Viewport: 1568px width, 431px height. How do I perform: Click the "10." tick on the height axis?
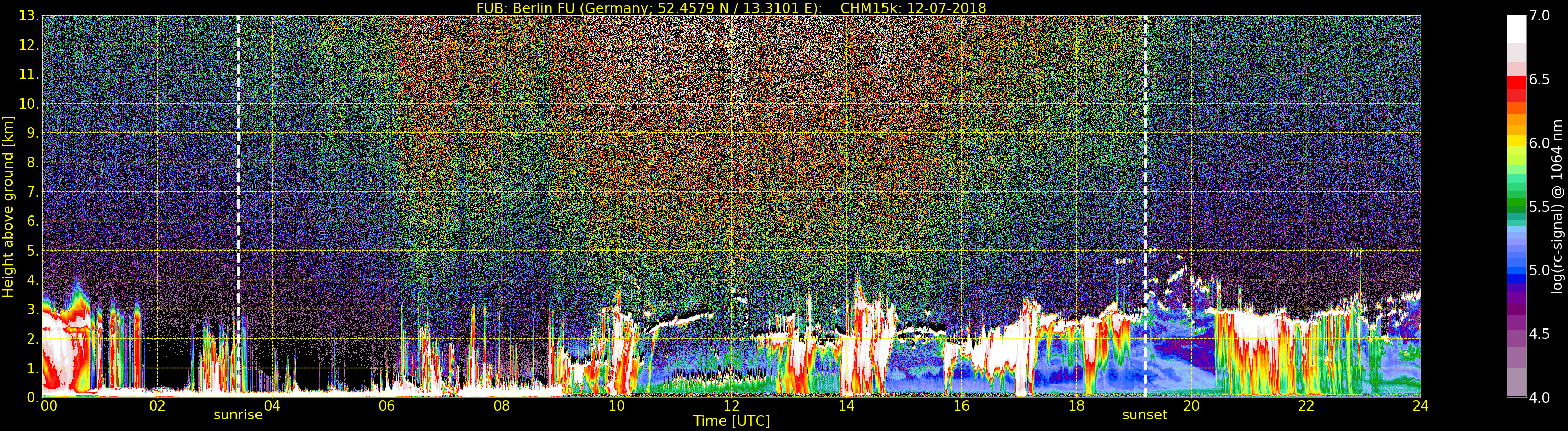coord(29,104)
